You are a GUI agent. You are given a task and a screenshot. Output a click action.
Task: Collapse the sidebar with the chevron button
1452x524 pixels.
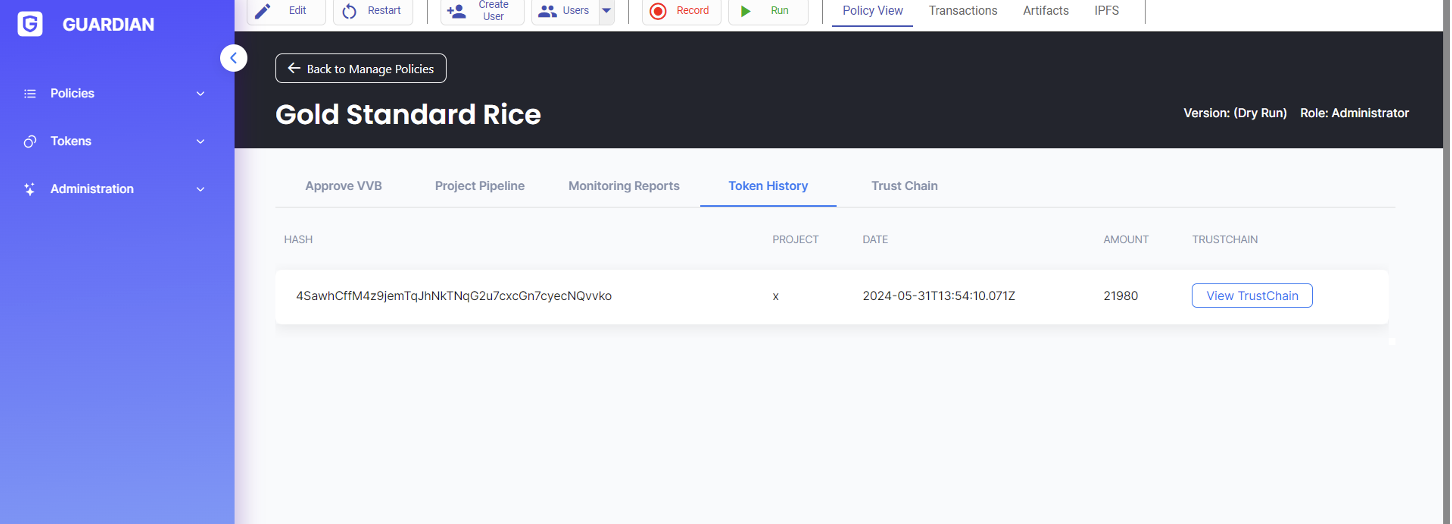[233, 58]
